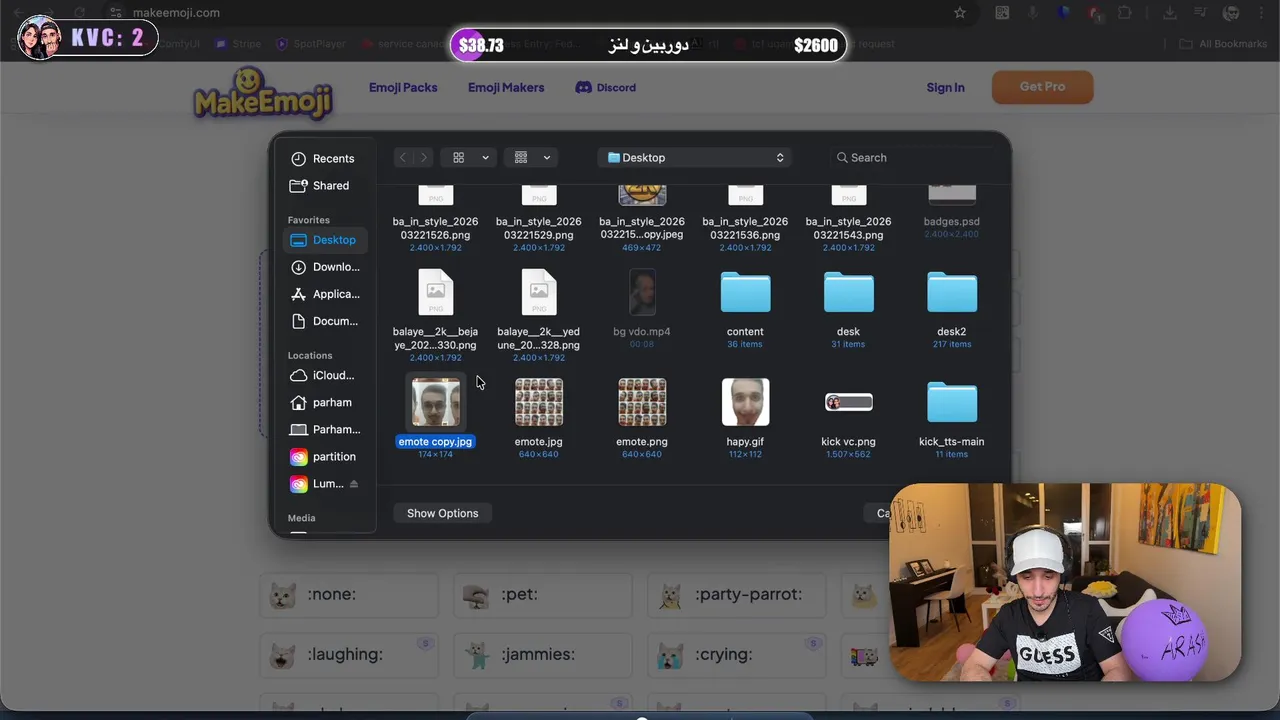This screenshot has width=1280, height=720.
Task: Eject the Lum... volume
Action: point(353,483)
